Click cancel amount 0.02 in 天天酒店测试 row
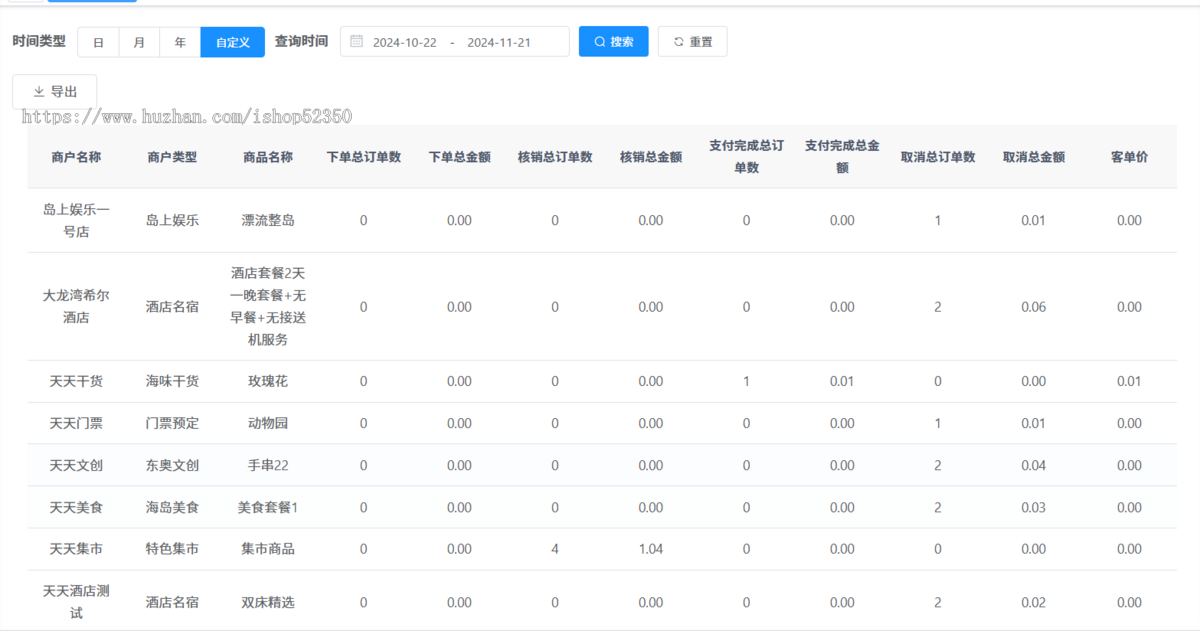The height and width of the screenshot is (631, 1200). [x=1034, y=602]
